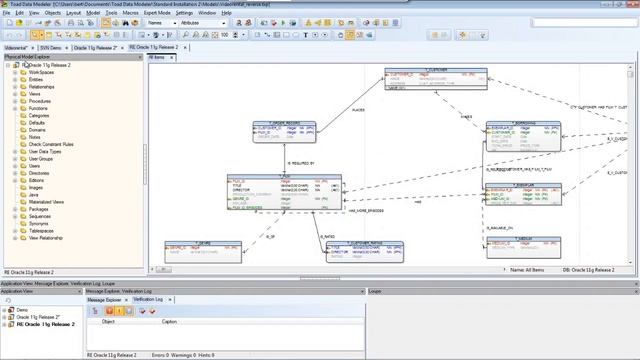Click the first checkmark icon in Verification Log

coord(142,311)
